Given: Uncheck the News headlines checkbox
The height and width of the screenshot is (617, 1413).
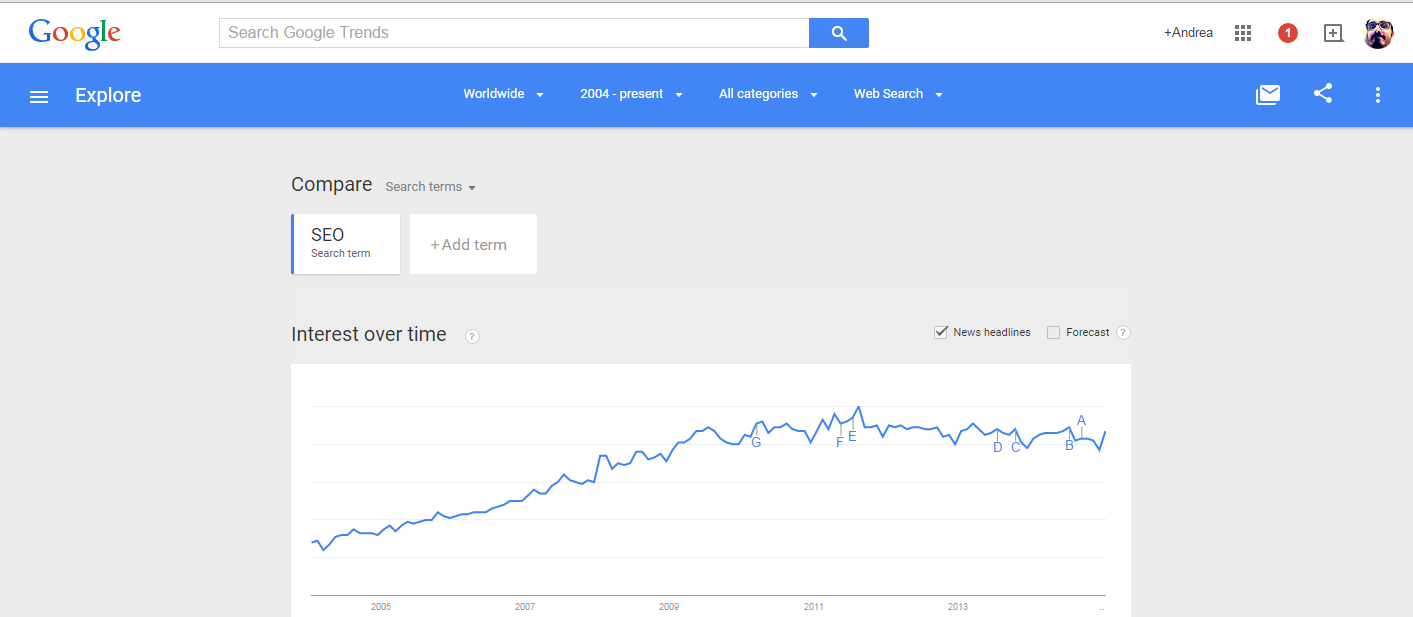Looking at the screenshot, I should click(941, 332).
